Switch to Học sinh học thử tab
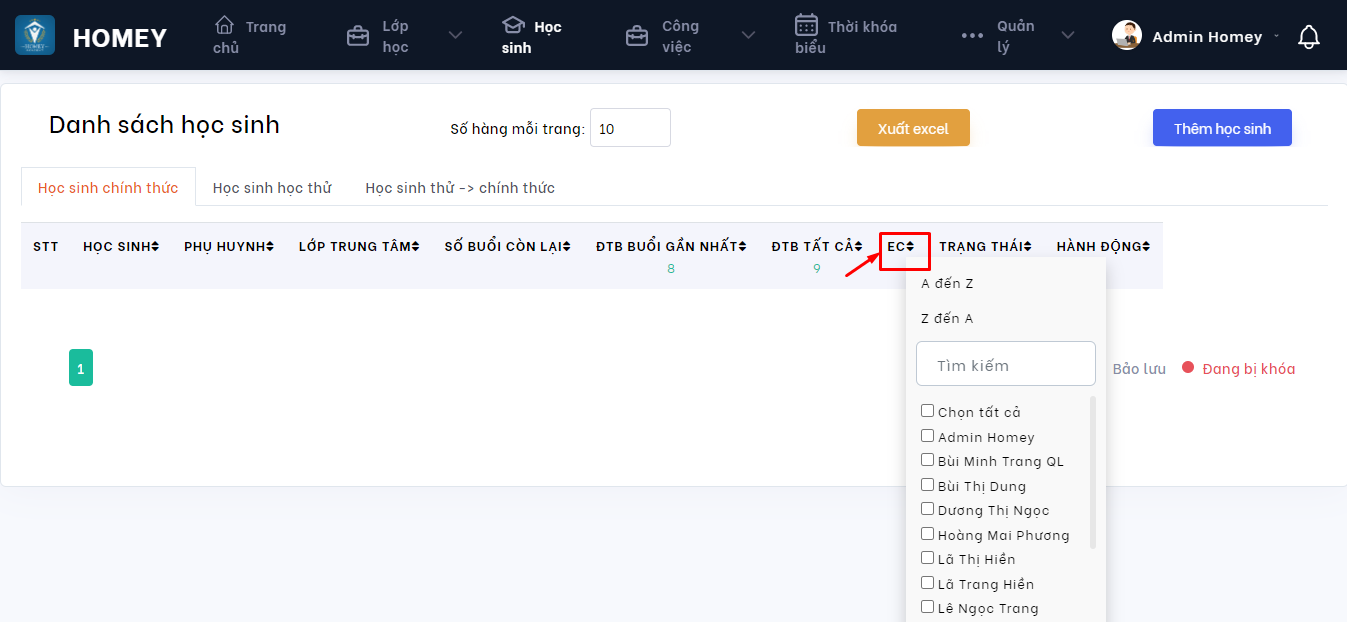1347x622 pixels. point(272,188)
